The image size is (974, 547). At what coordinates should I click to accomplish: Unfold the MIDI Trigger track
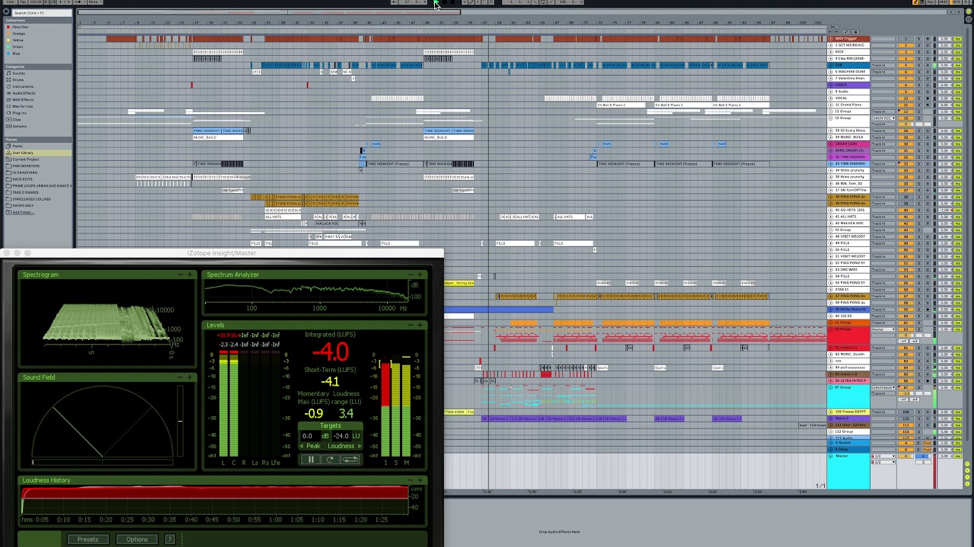coord(831,38)
